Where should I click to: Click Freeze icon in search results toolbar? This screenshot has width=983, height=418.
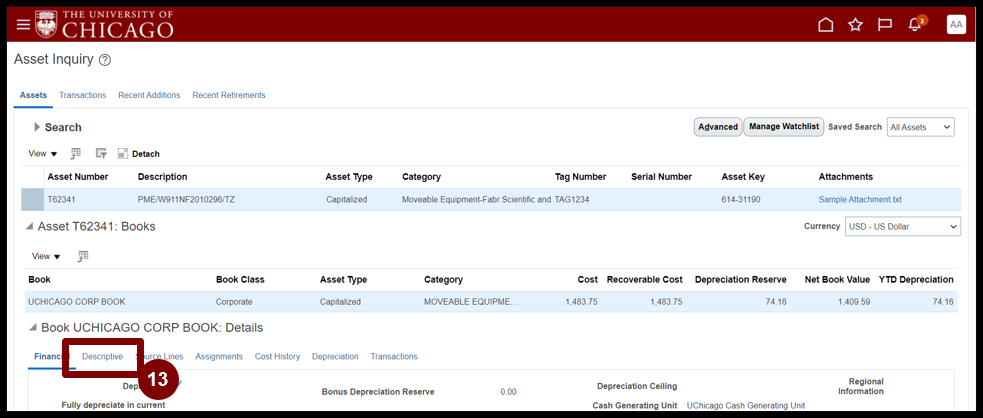pyautogui.click(x=75, y=154)
